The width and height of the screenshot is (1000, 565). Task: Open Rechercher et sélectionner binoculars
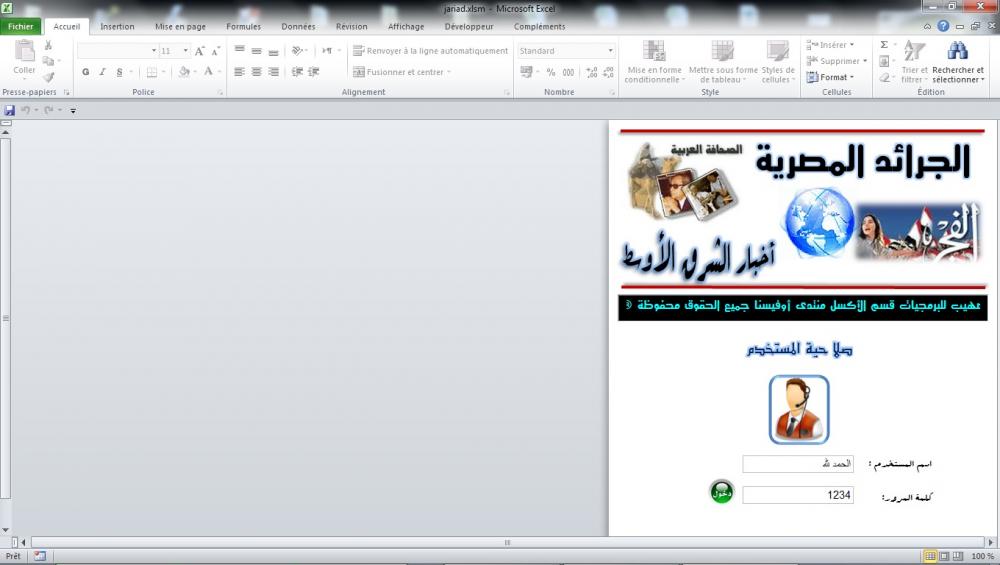pyautogui.click(x=958, y=62)
